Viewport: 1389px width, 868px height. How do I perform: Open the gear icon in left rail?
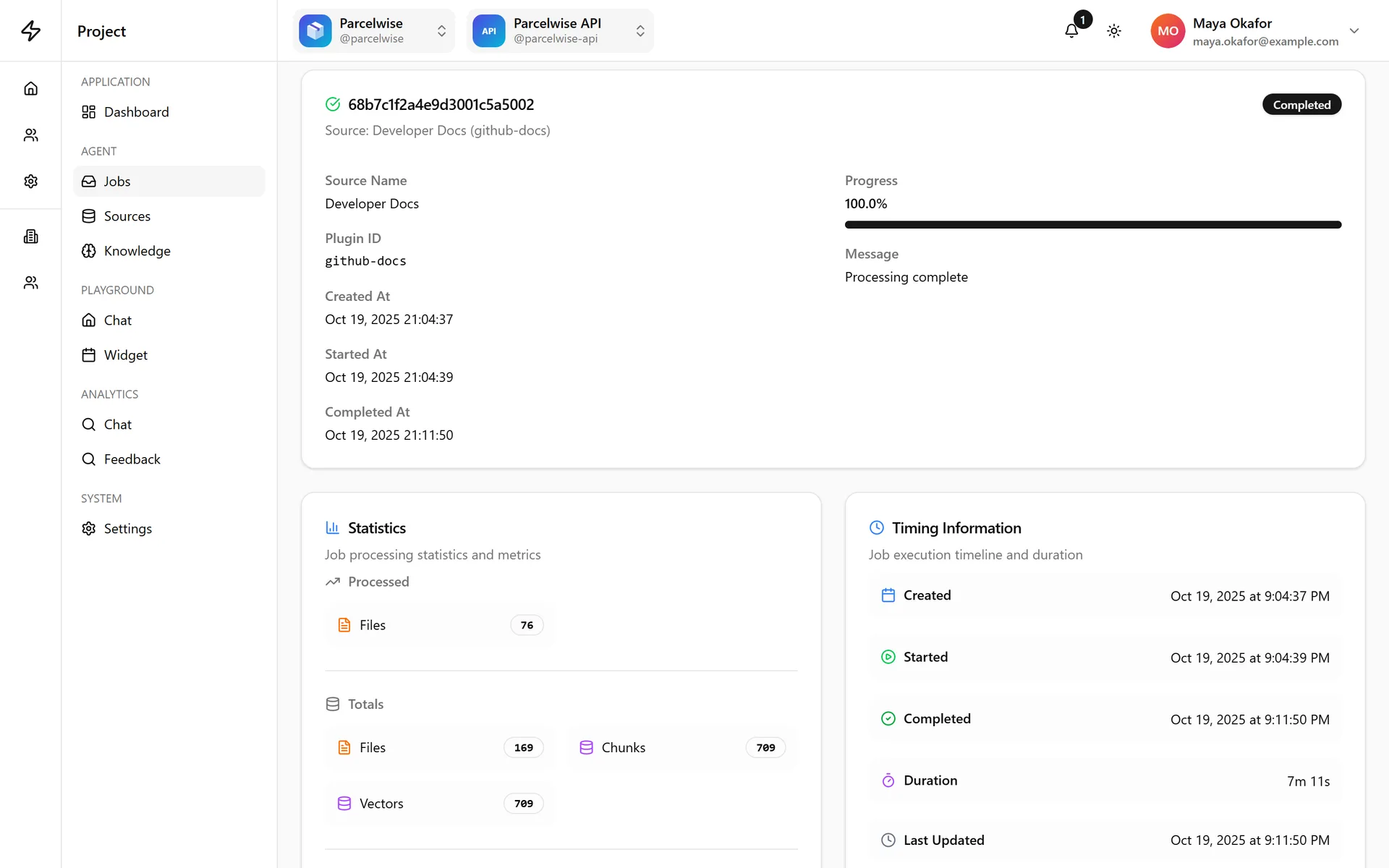point(30,181)
